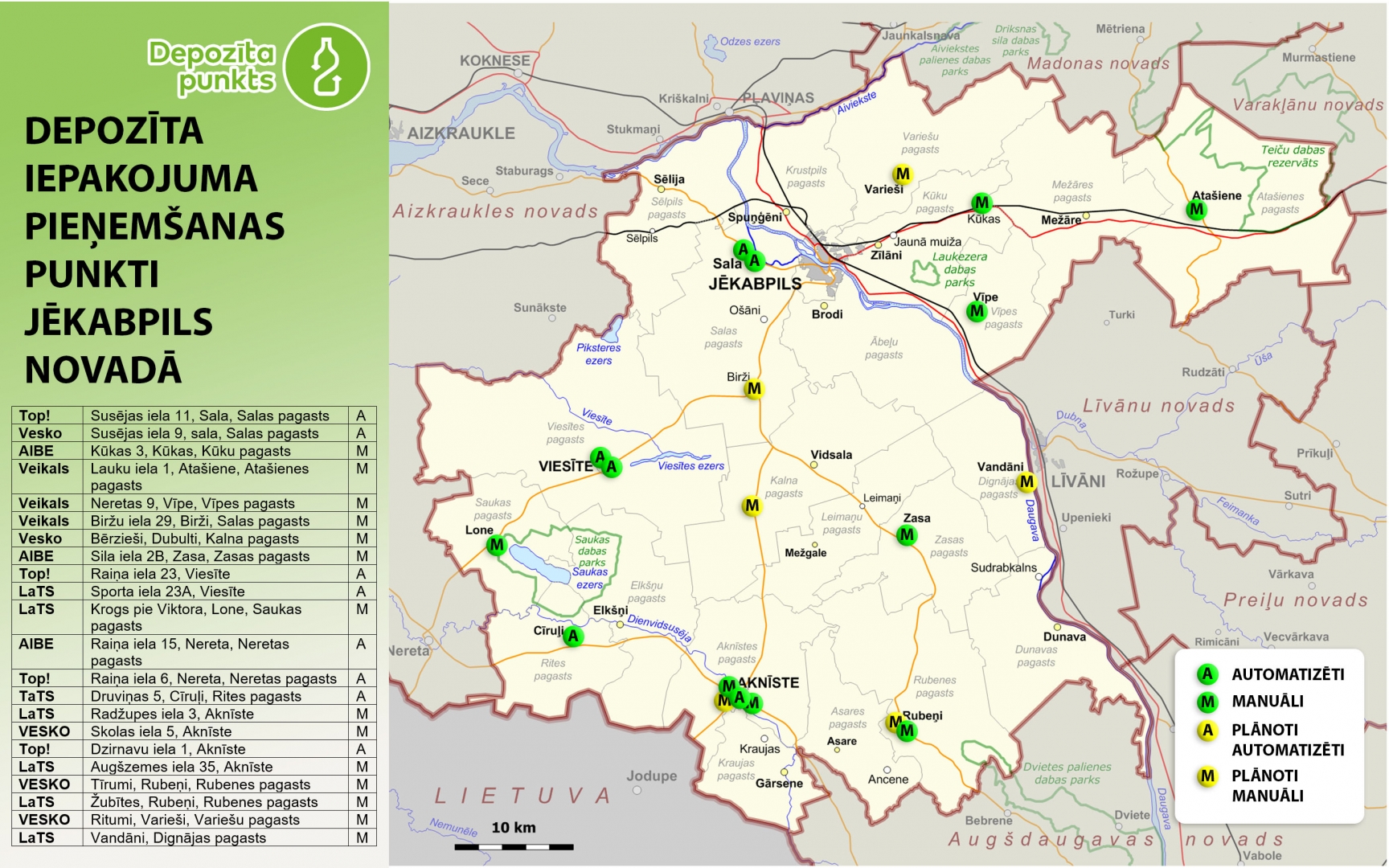
Task: Click the green M marker at Vīpe
Action: [977, 311]
